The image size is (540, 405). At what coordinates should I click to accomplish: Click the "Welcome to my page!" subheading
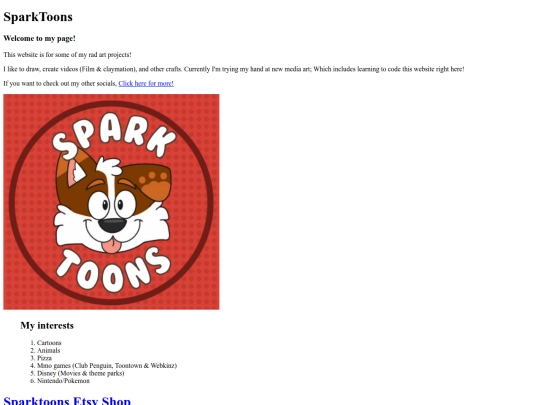coord(39,38)
